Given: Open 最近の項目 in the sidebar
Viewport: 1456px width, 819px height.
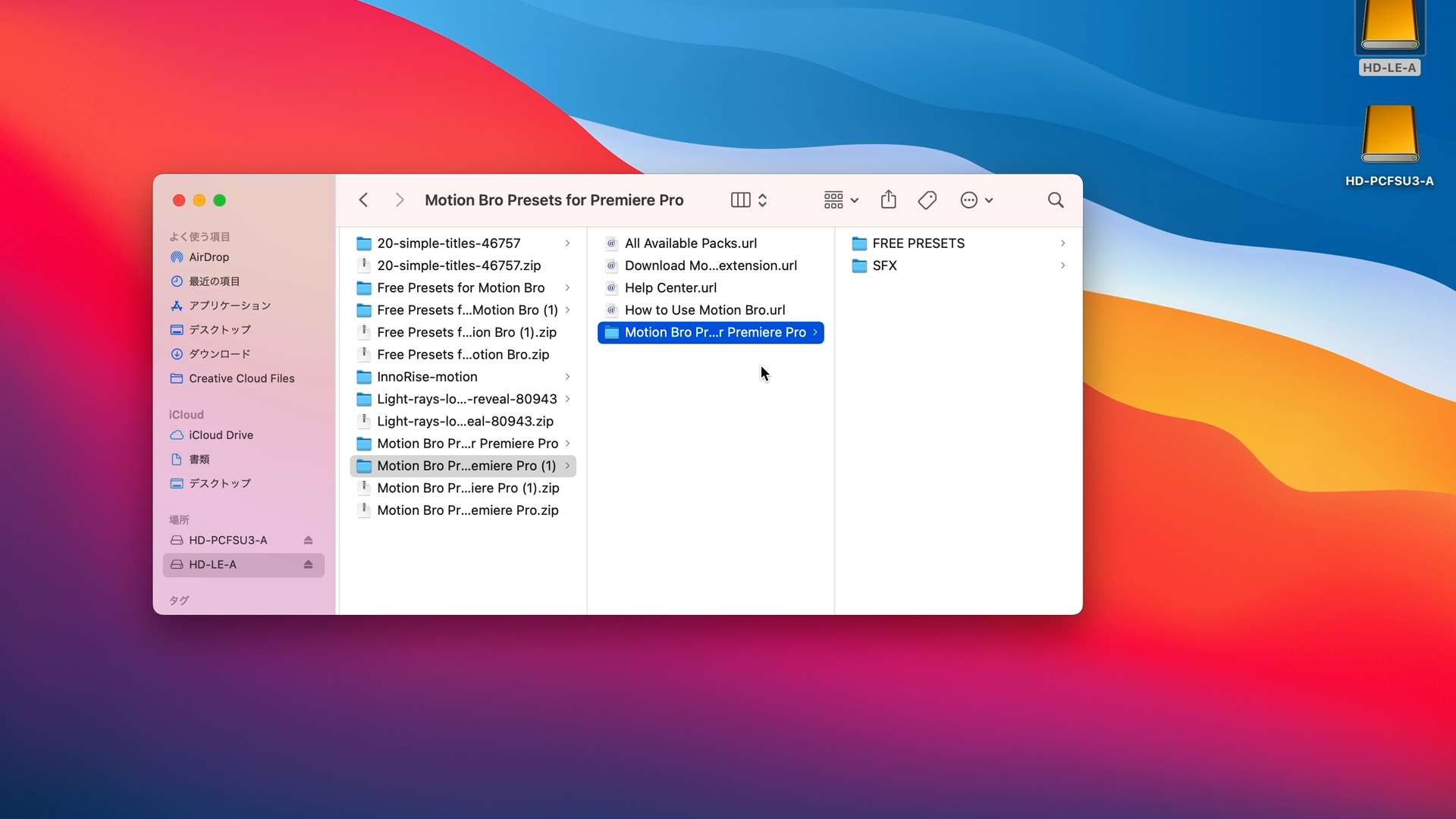Looking at the screenshot, I should pos(243,281).
